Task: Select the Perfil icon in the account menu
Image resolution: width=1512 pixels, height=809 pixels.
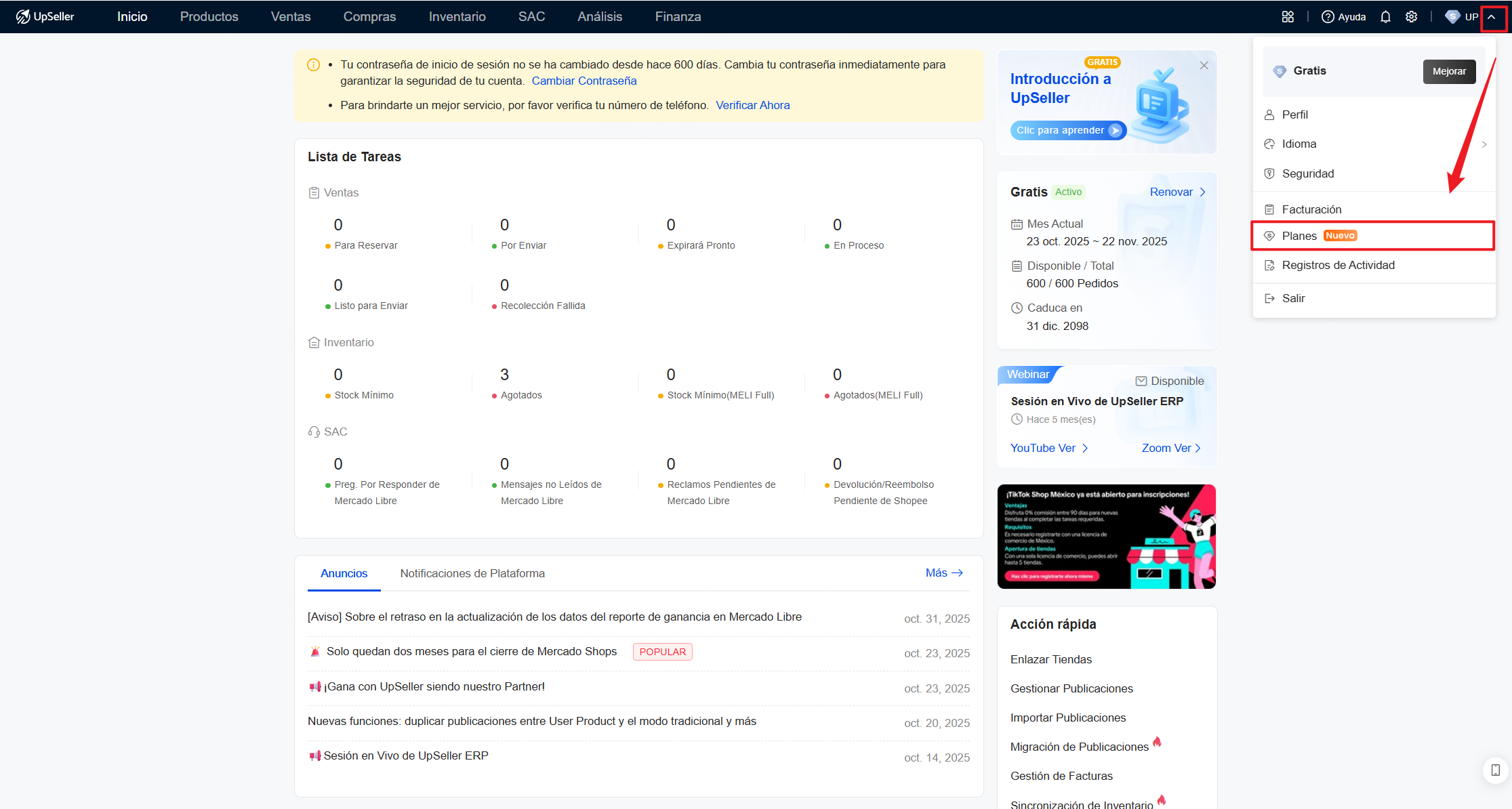Action: pyautogui.click(x=1269, y=114)
